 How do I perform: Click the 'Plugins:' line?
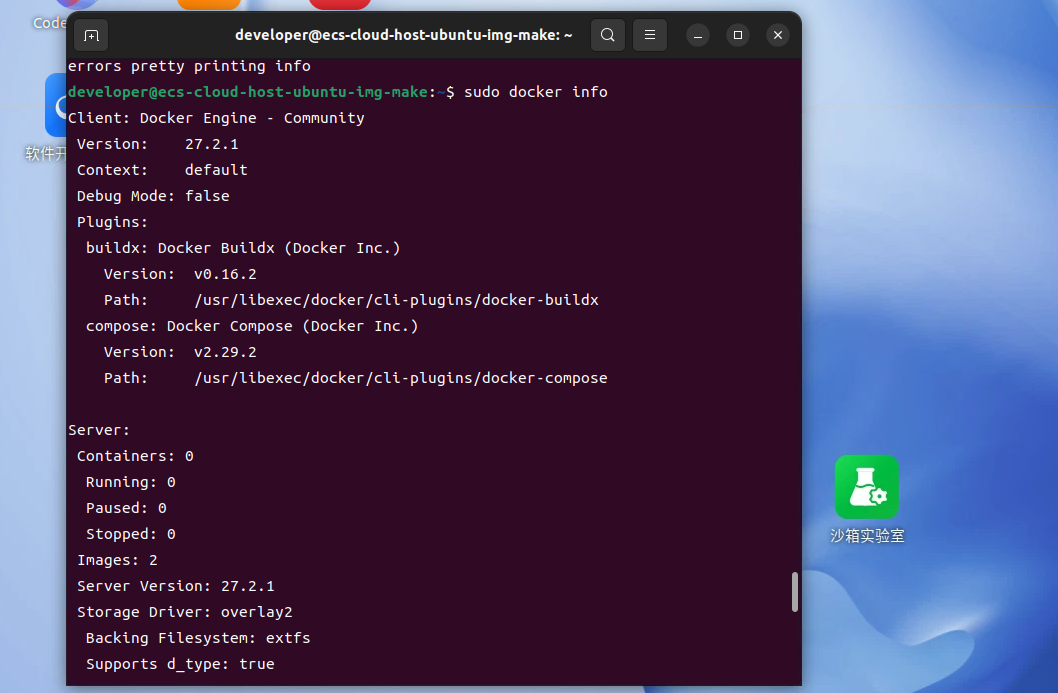(x=112, y=222)
